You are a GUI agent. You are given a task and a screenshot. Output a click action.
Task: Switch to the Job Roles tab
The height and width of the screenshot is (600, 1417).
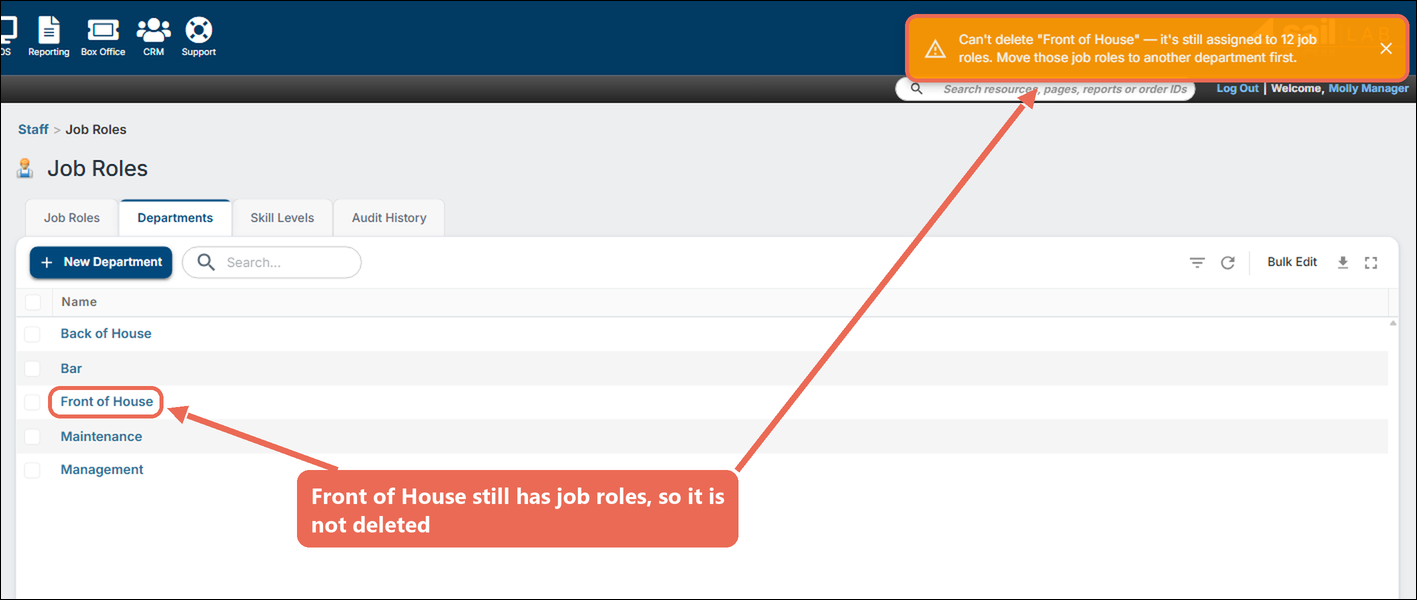click(x=72, y=218)
